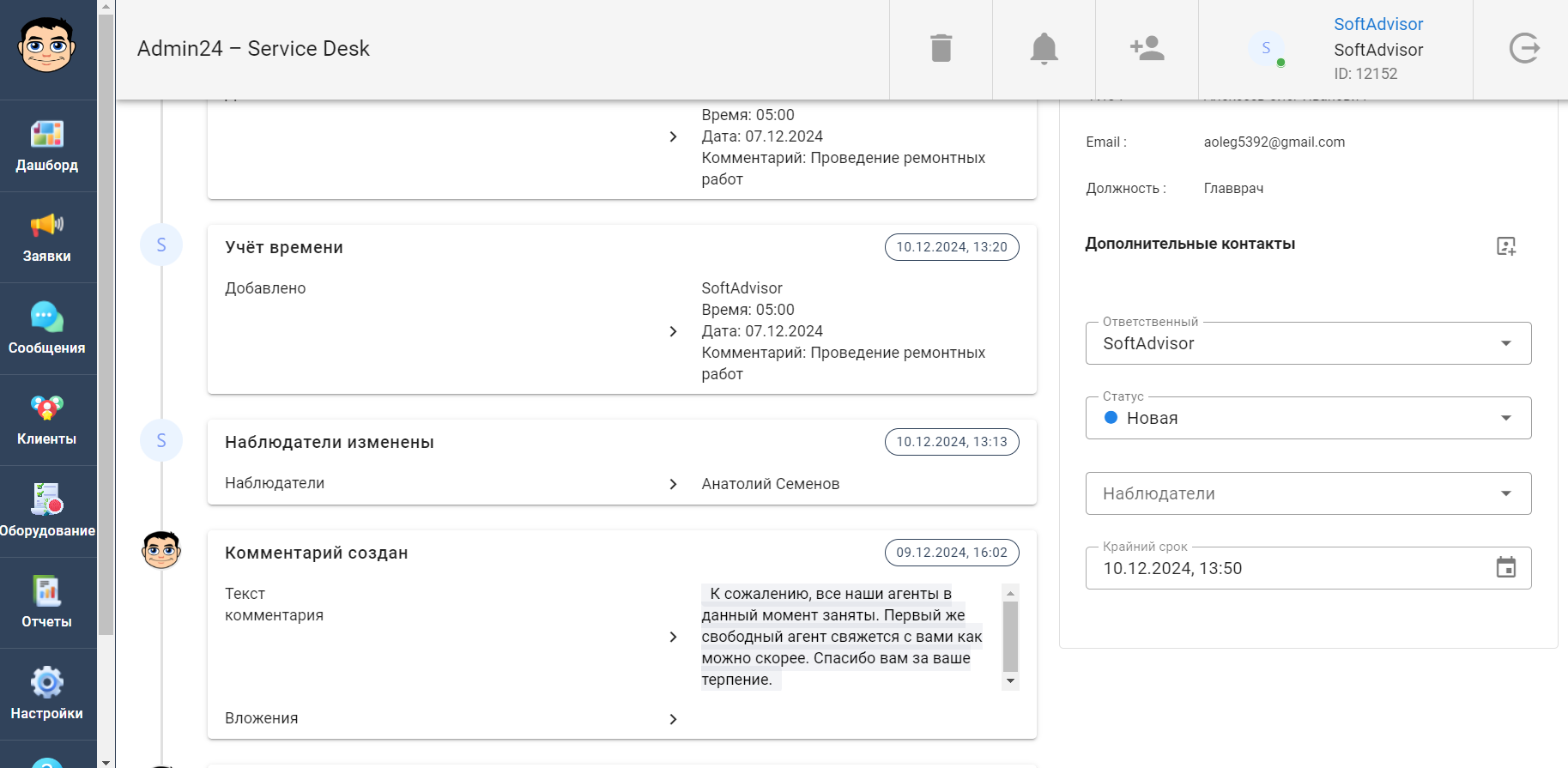Open the Оборудование section
The image size is (1568, 768).
[47, 511]
